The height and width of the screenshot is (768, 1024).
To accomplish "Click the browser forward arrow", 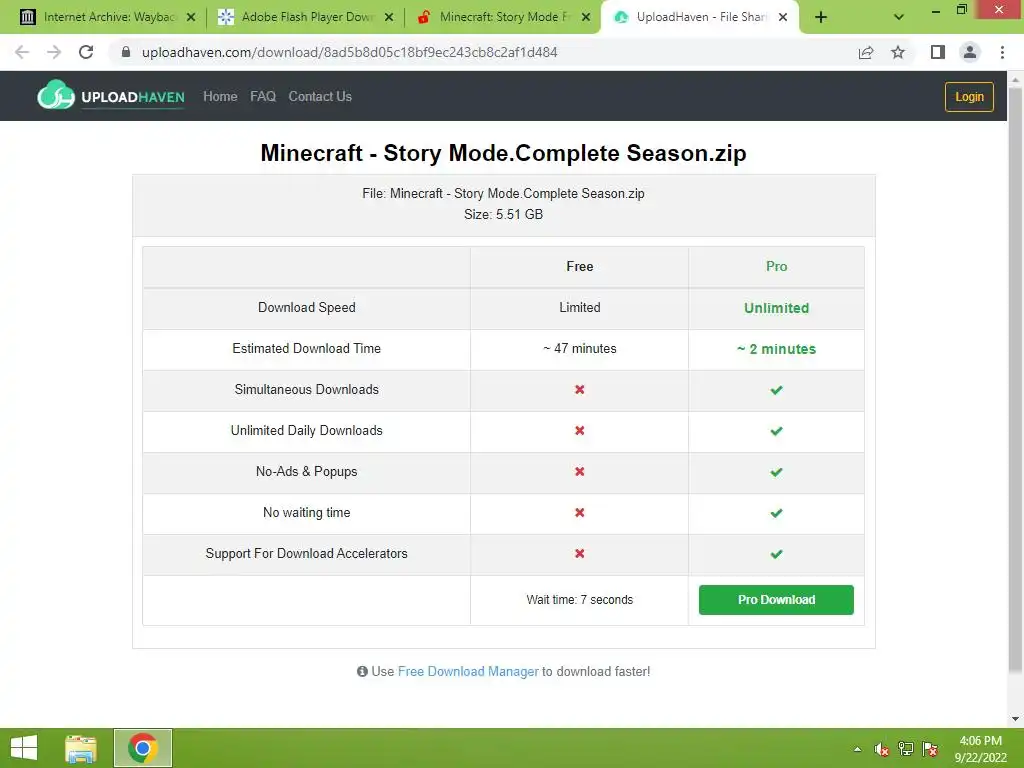I will [x=54, y=52].
